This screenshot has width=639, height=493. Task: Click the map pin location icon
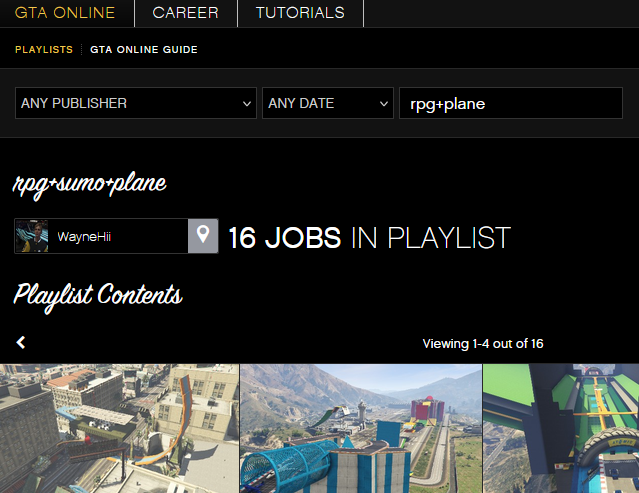[x=203, y=236]
